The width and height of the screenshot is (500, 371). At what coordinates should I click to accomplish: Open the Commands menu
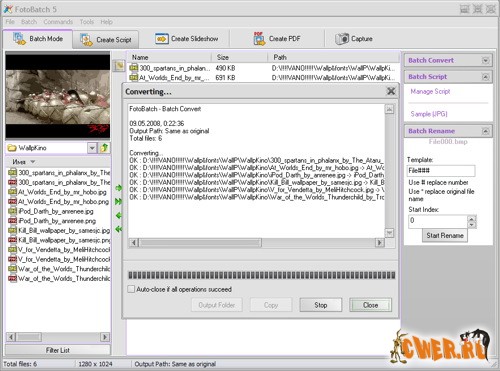pos(58,22)
